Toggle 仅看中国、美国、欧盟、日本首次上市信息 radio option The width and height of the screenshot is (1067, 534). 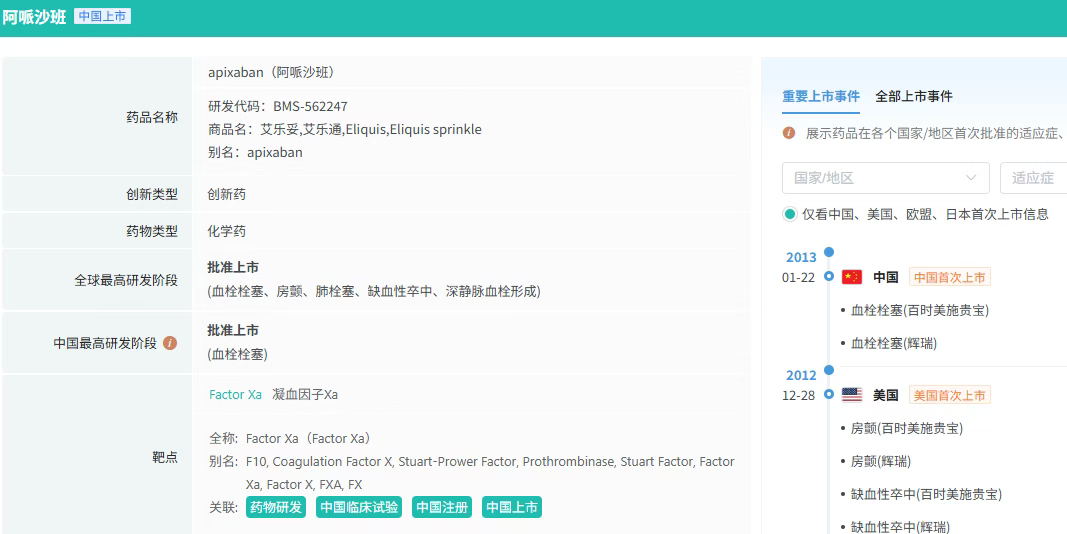[x=790, y=214]
